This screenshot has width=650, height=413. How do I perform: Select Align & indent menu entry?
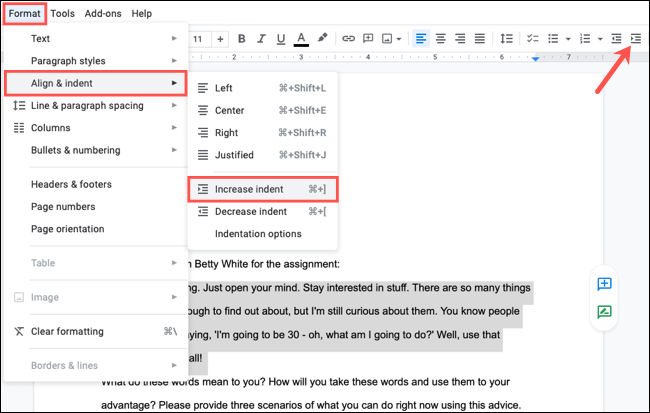(x=95, y=83)
